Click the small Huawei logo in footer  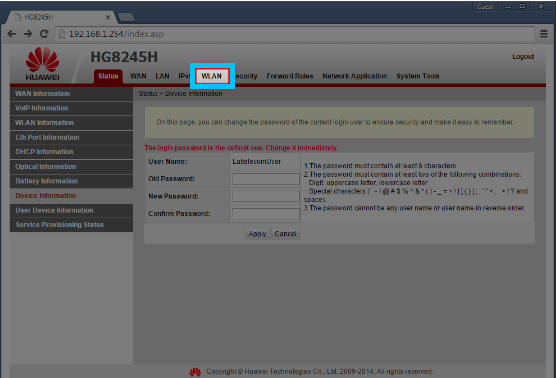click(195, 372)
